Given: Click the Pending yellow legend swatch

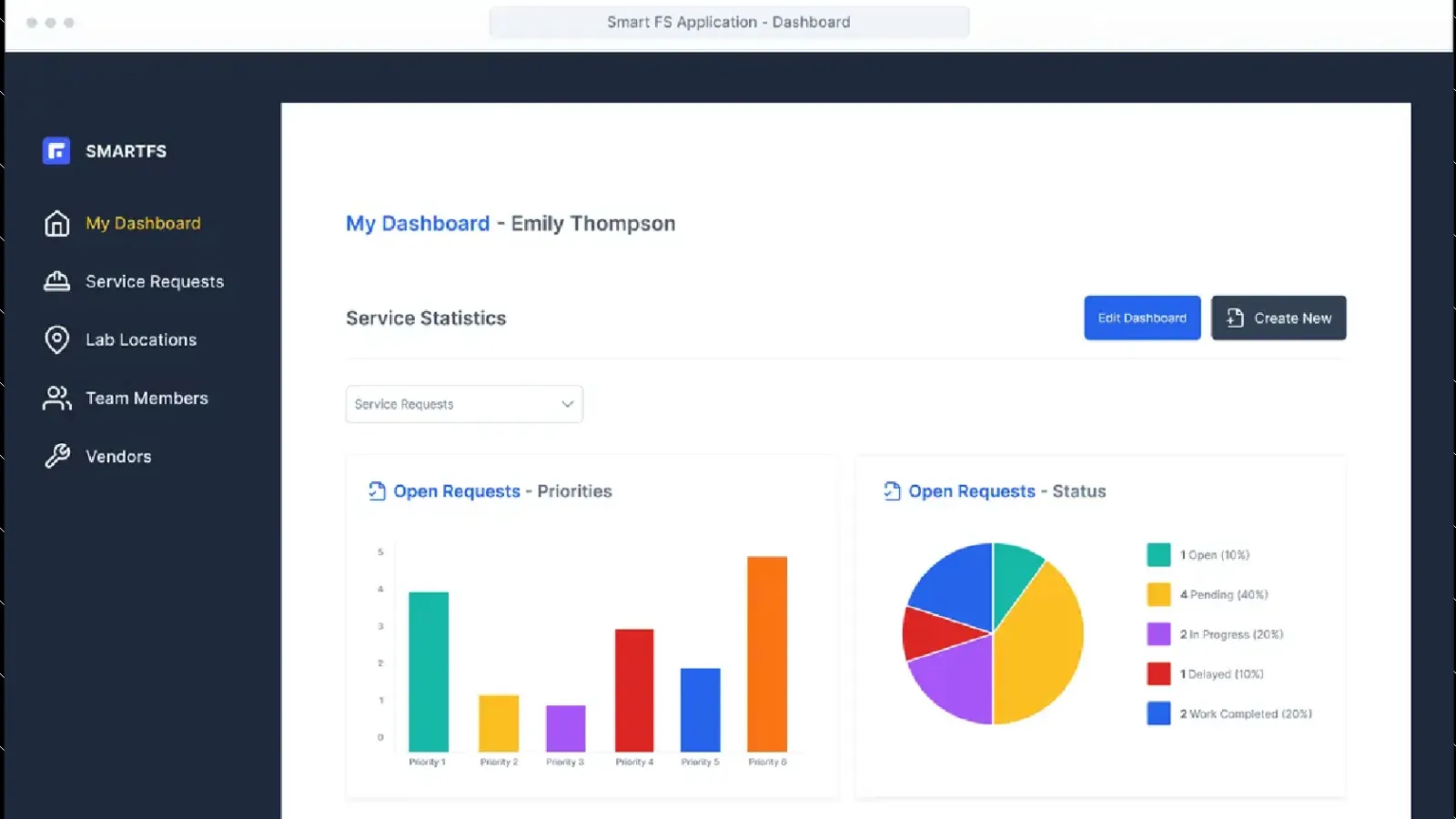Looking at the screenshot, I should [x=1158, y=594].
